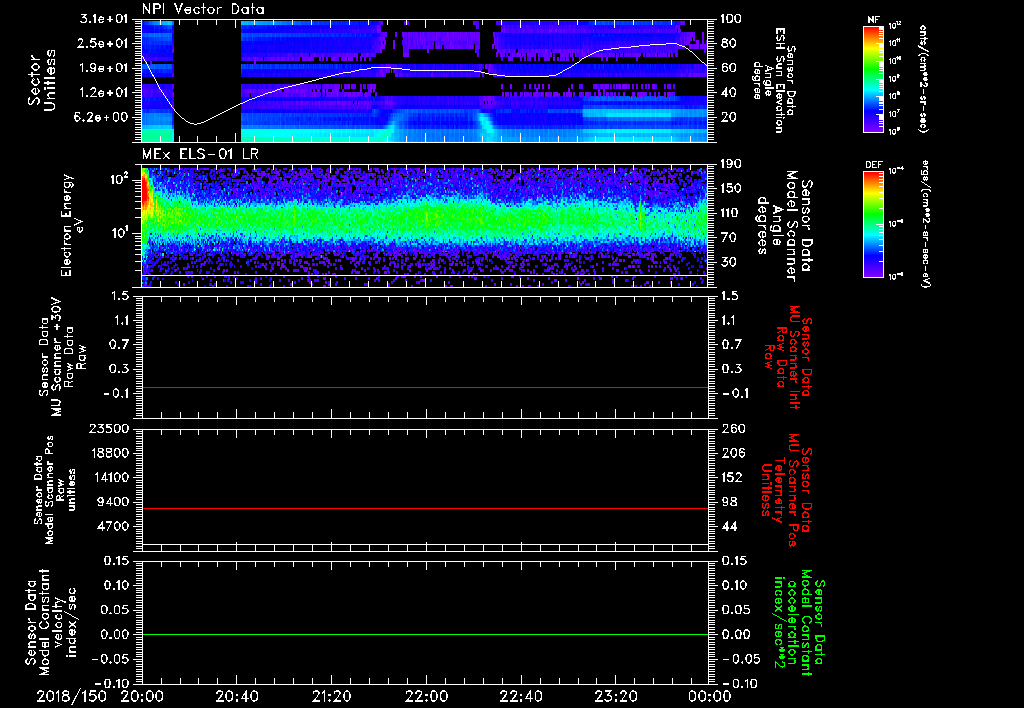Click the "20:40" time tick label
The width and height of the screenshot is (1024, 708).
click(x=236, y=696)
